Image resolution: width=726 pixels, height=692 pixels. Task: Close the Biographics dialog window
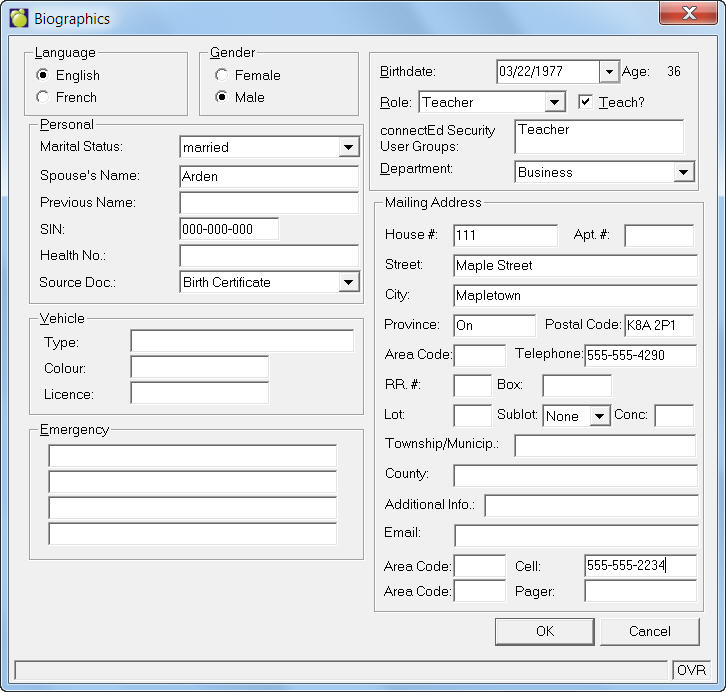click(687, 13)
